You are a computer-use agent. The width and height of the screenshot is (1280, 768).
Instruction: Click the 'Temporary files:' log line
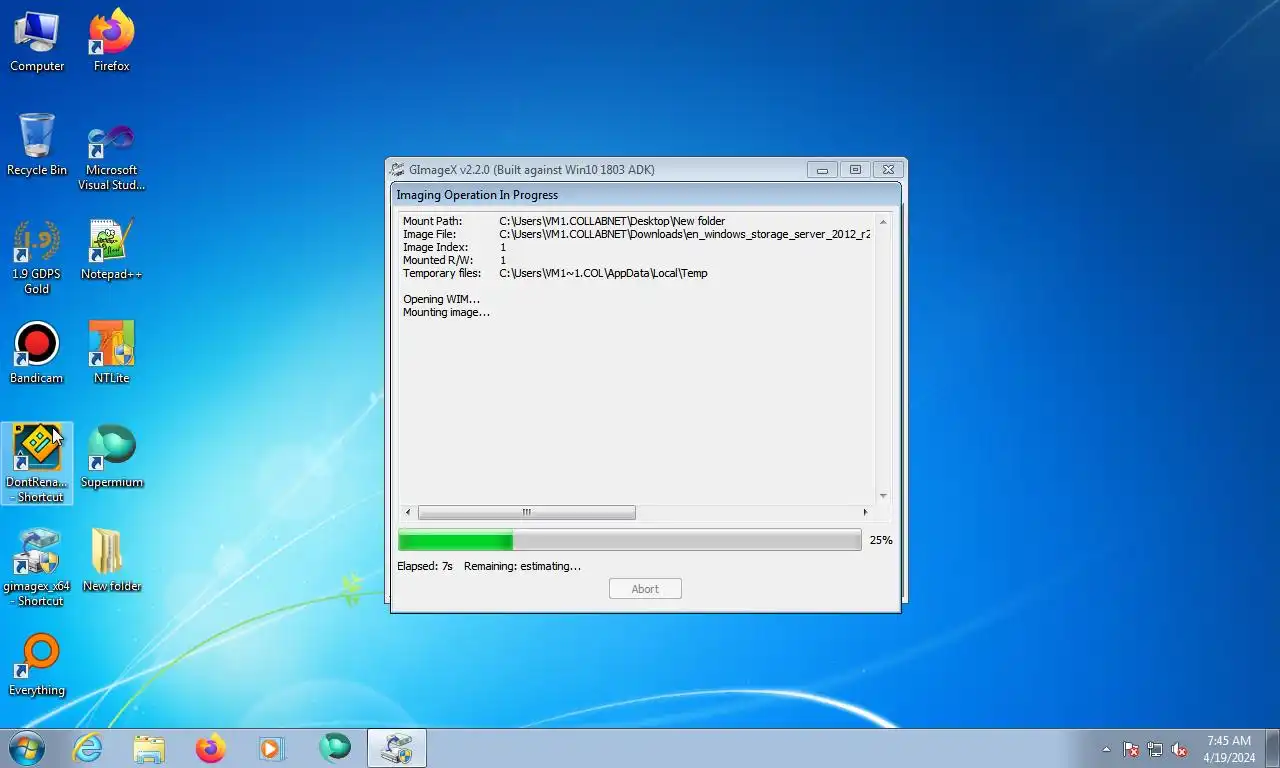[x=555, y=273]
